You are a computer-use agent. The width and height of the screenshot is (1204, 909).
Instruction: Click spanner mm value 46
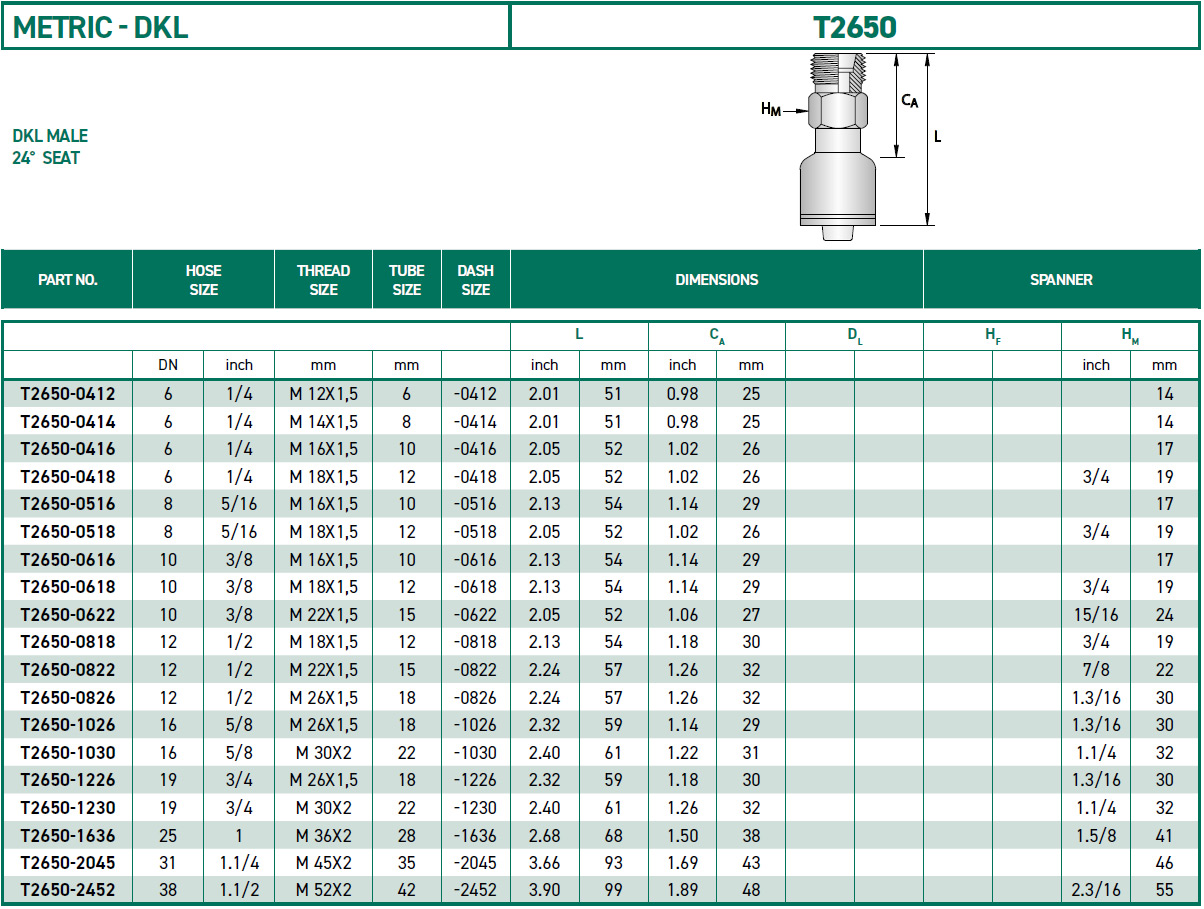click(1165, 863)
